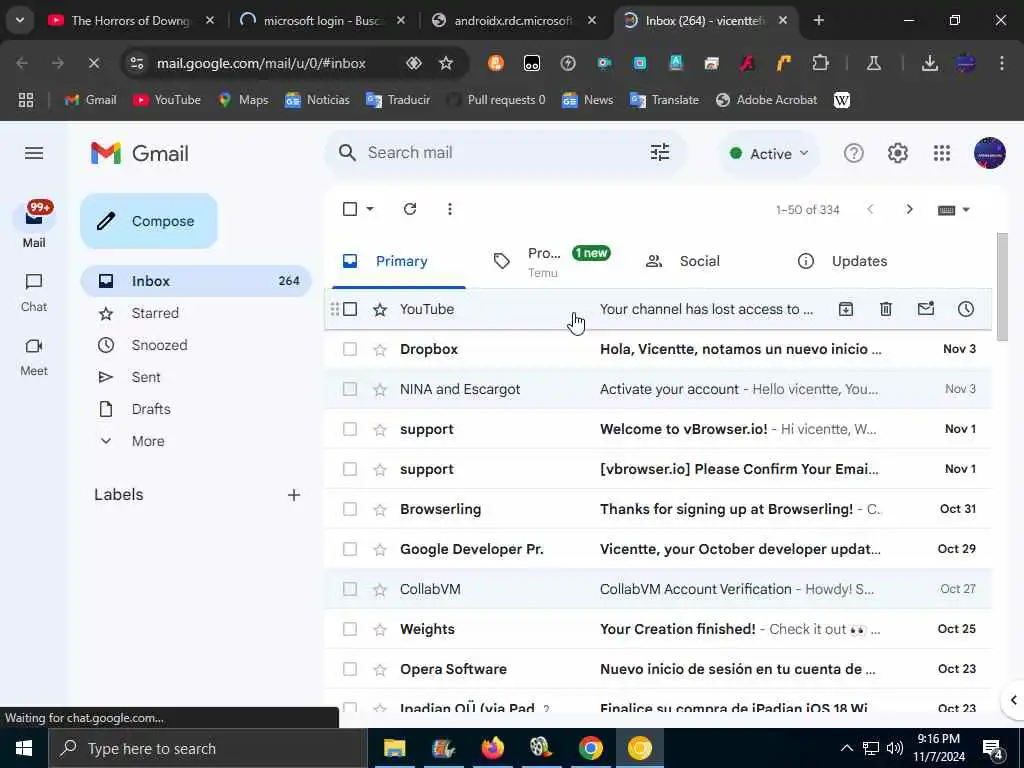Switch to The Horrors of Downg tab
The height and width of the screenshot is (768, 1024).
(x=129, y=20)
